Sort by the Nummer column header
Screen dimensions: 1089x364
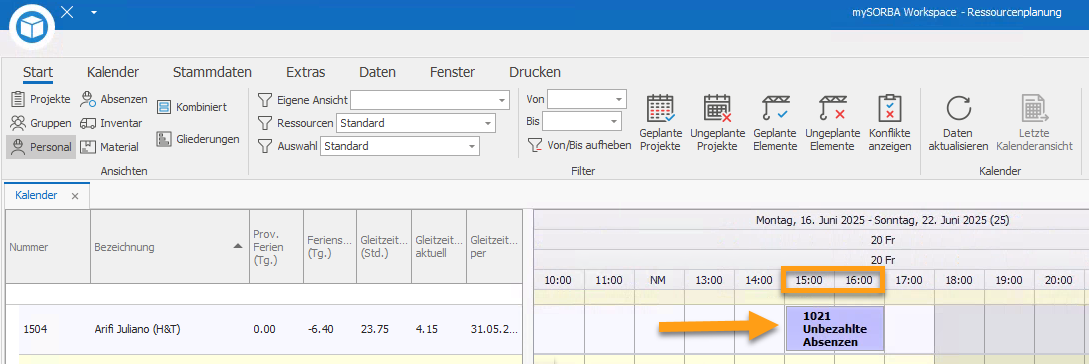tap(48, 247)
